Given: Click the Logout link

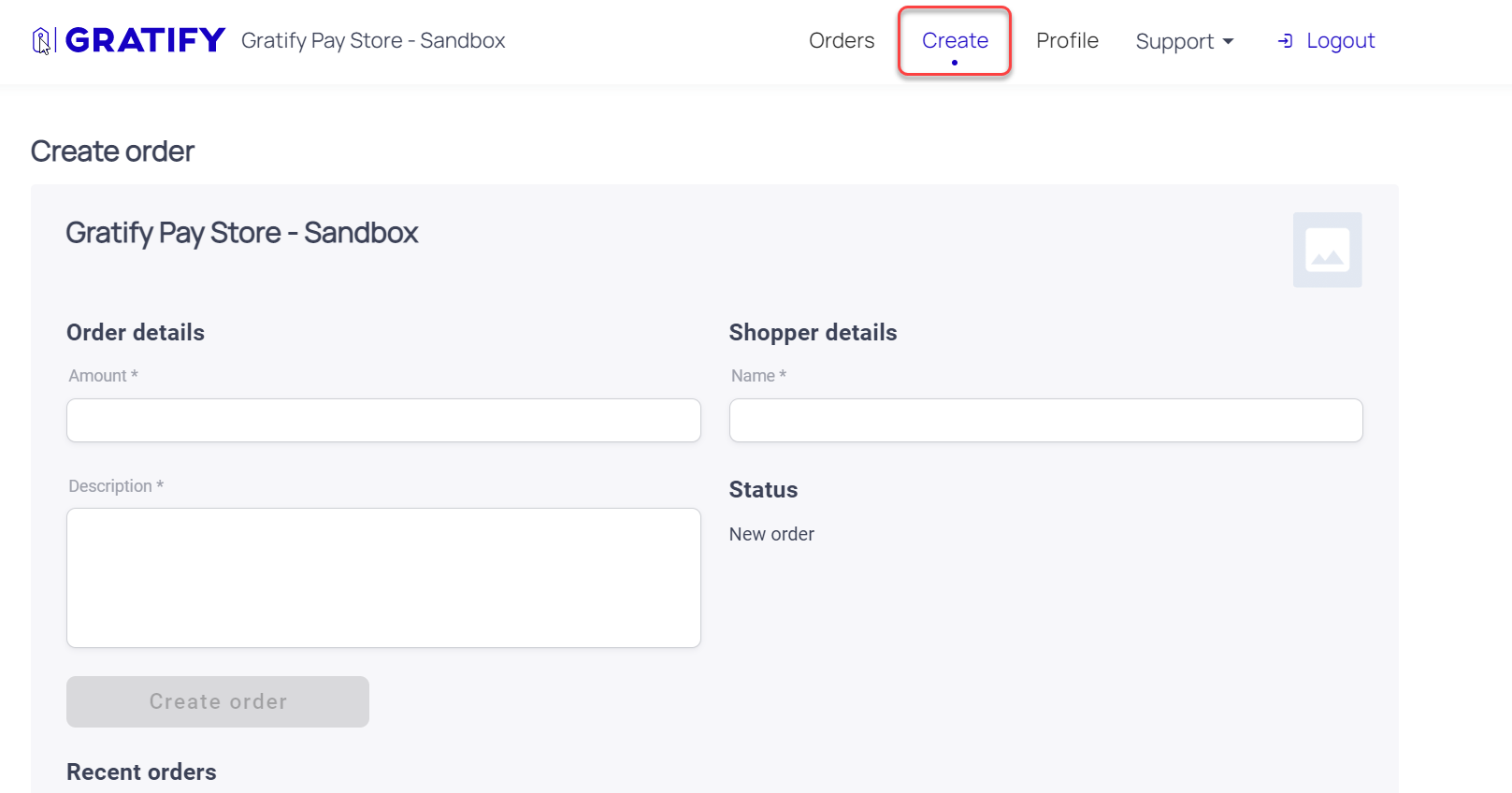Looking at the screenshot, I should coord(1340,40).
